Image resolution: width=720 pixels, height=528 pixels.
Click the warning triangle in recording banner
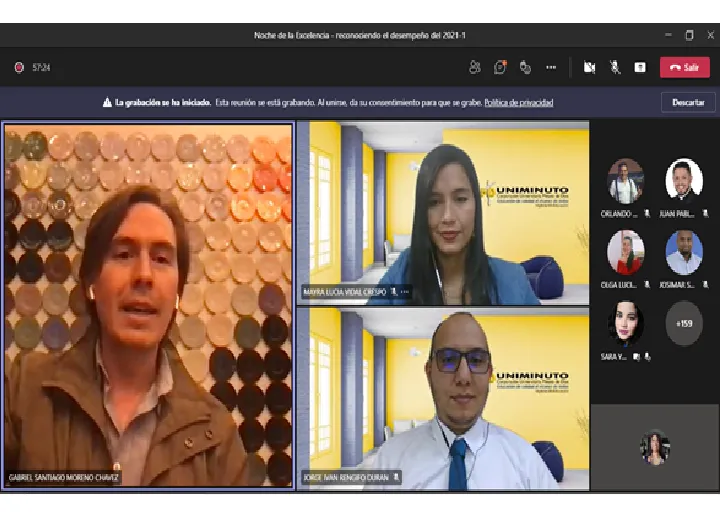click(107, 102)
